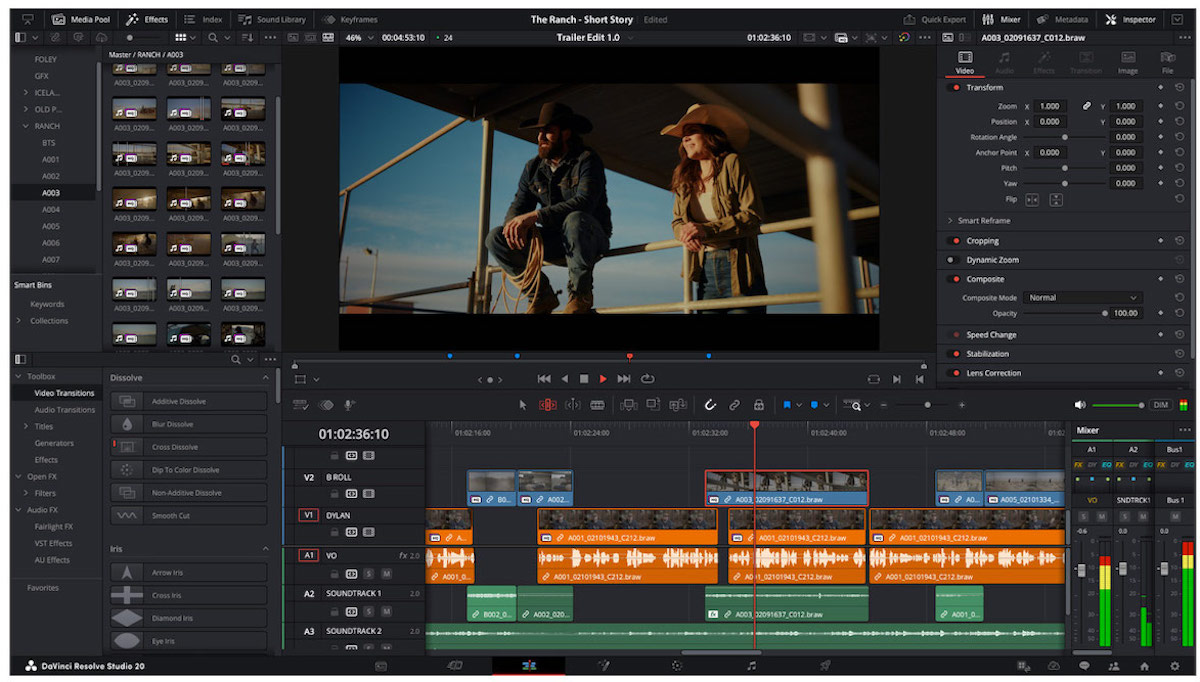Switch to the Audio tab in the Inspector
This screenshot has width=1200, height=682.
click(x=1004, y=62)
